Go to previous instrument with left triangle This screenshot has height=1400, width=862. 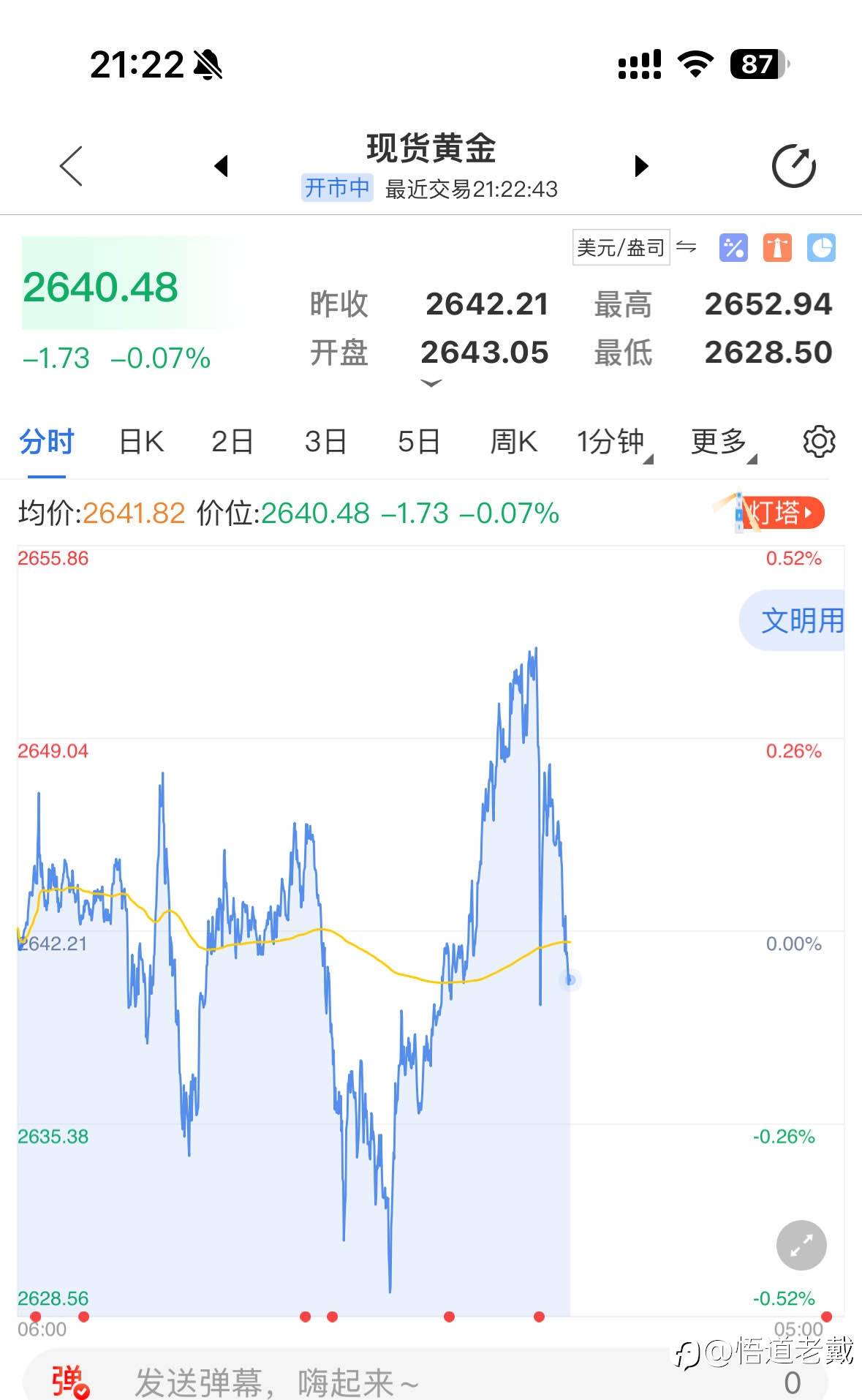(x=221, y=166)
